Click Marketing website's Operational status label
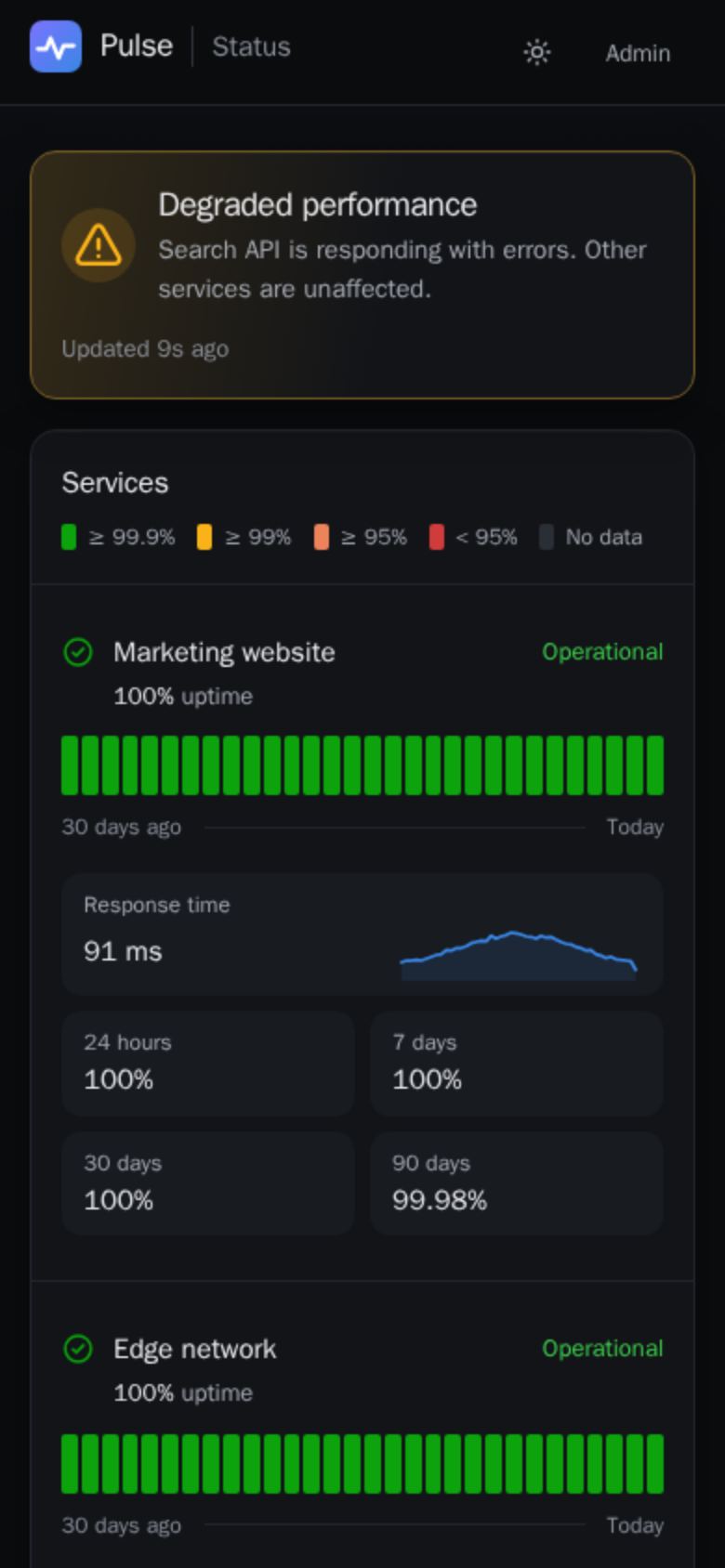The width and height of the screenshot is (725, 1568). pos(602,652)
